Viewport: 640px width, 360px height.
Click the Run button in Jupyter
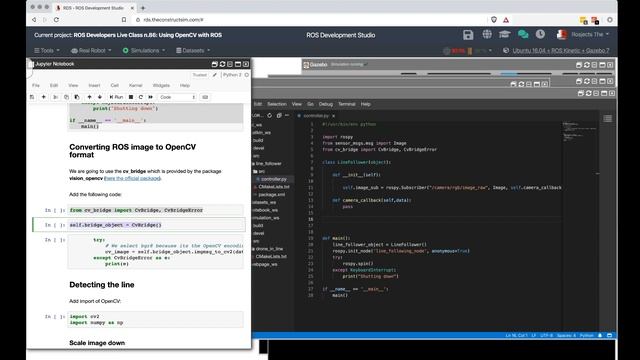pyautogui.click(x=116, y=97)
